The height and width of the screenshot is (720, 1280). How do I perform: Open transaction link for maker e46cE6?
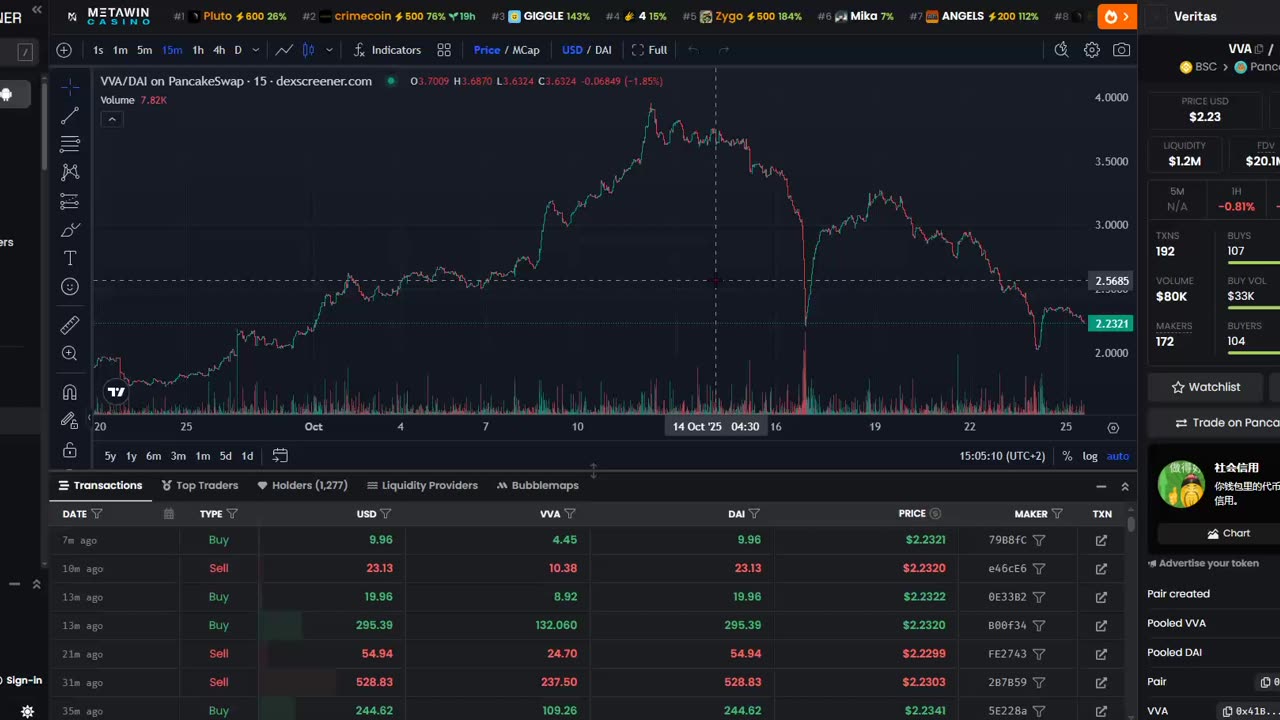coord(1101,569)
